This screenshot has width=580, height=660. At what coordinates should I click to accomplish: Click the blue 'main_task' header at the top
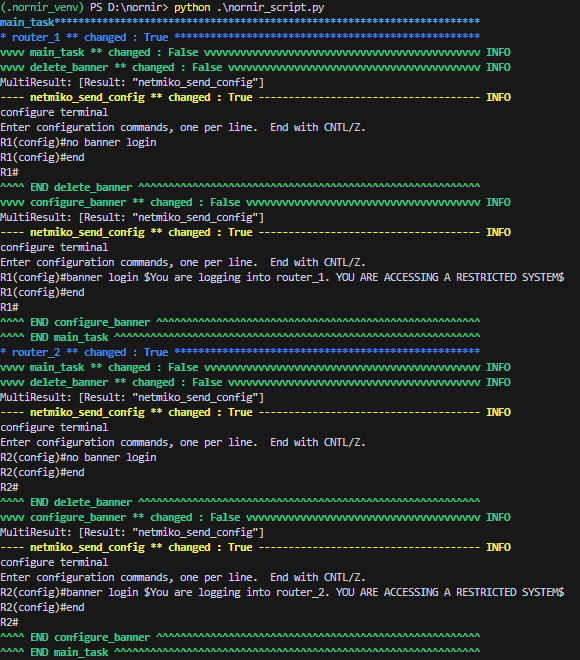tap(27, 22)
